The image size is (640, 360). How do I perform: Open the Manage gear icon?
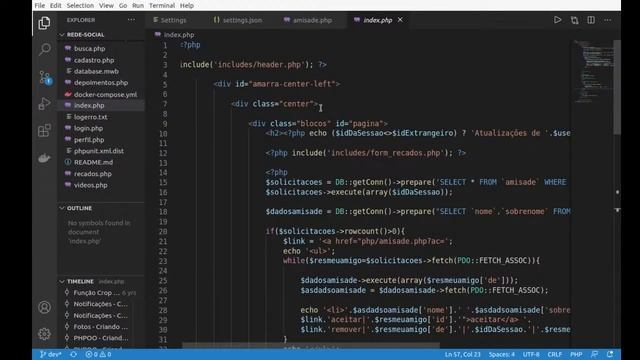(44, 334)
